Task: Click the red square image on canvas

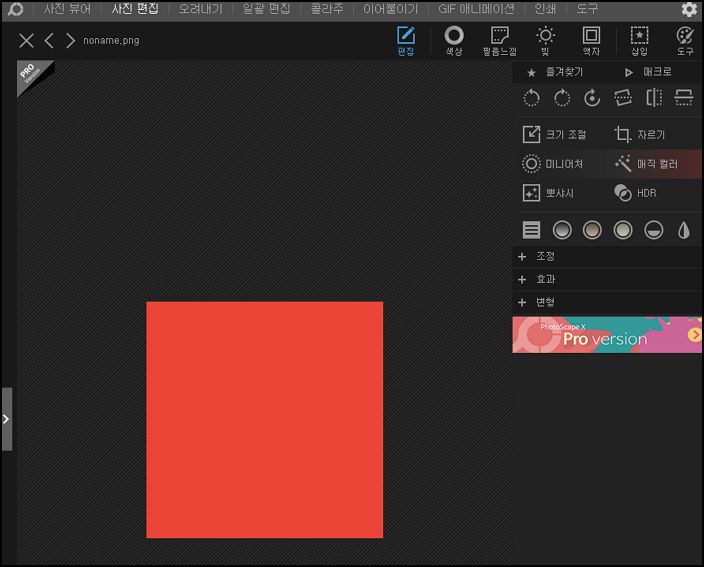Action: coord(264,420)
